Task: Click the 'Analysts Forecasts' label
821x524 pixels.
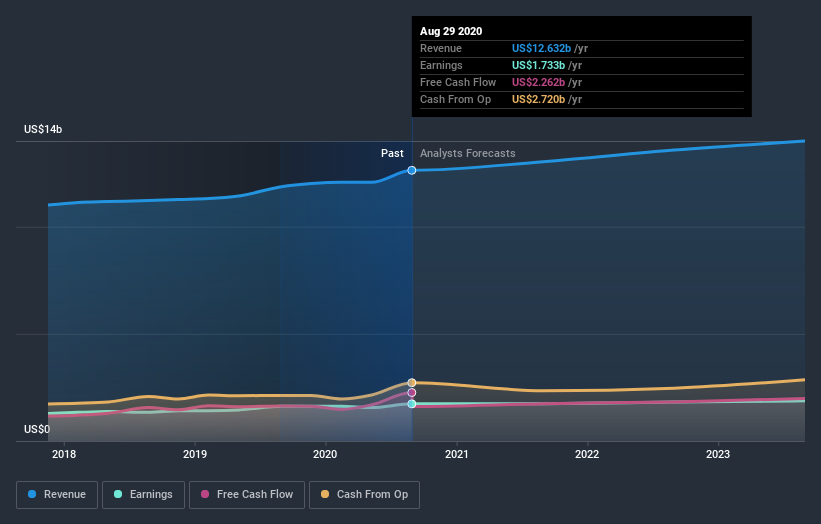Action: point(468,153)
